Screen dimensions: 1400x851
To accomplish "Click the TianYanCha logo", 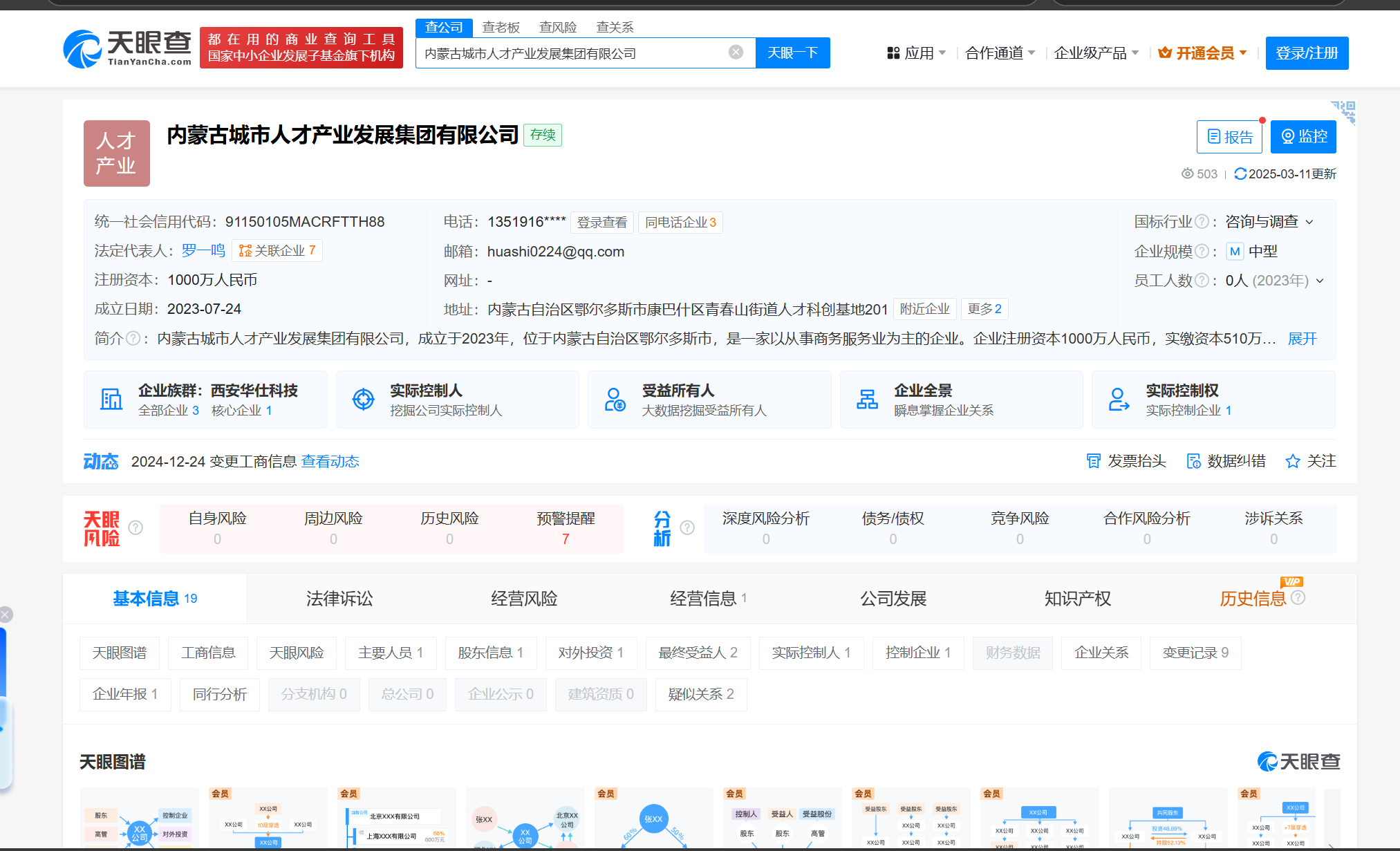I will (127, 48).
